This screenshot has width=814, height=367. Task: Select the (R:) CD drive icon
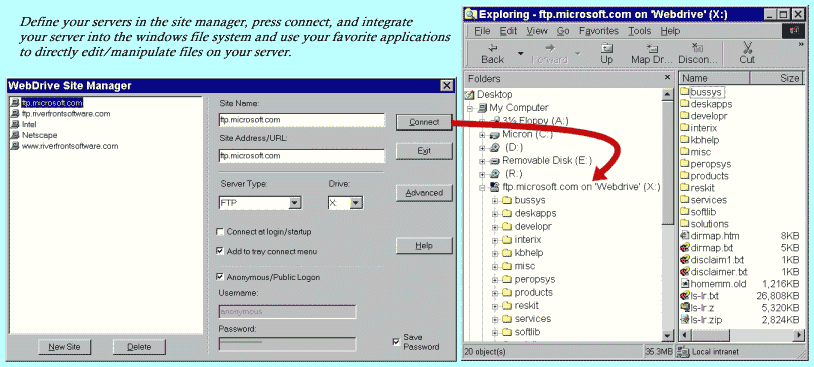[x=495, y=173]
